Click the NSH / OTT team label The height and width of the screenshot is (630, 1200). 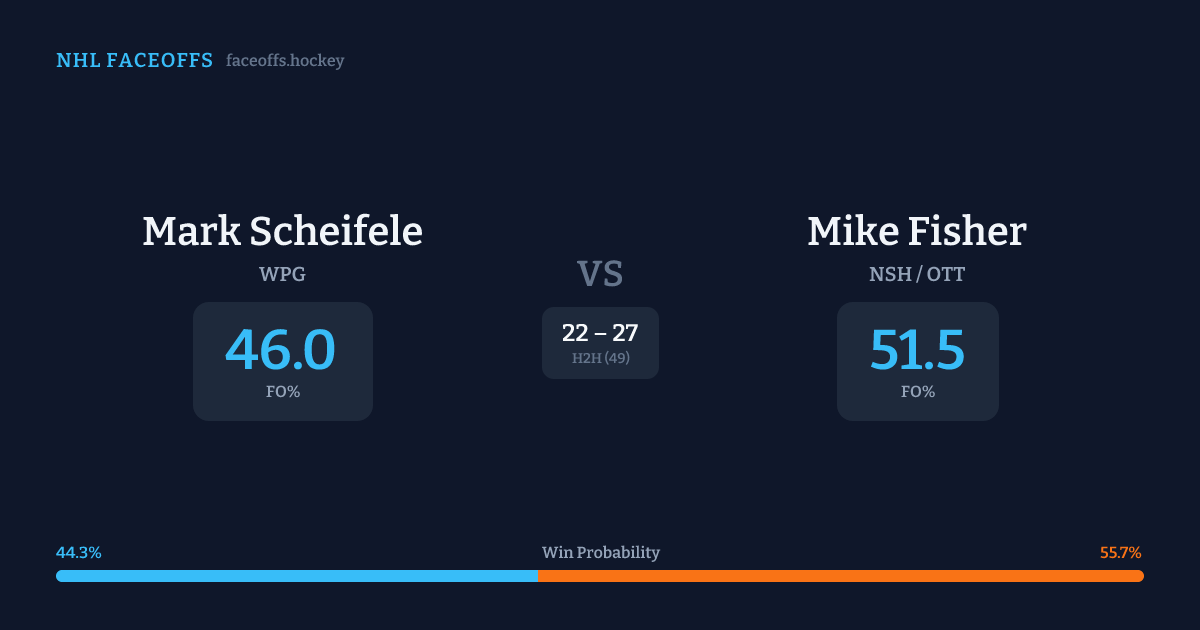[x=917, y=274]
